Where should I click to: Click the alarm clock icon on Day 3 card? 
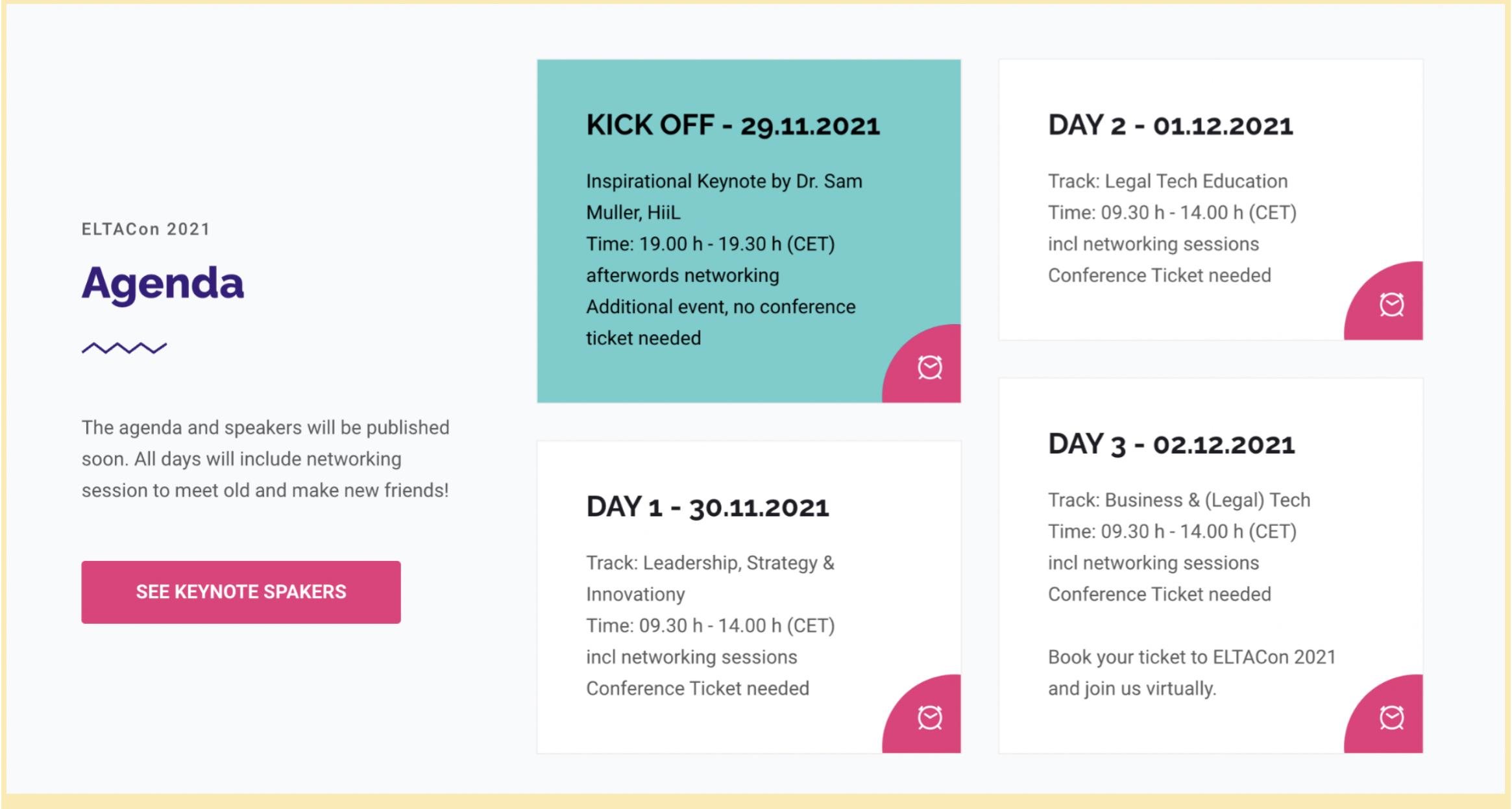pyautogui.click(x=1391, y=717)
